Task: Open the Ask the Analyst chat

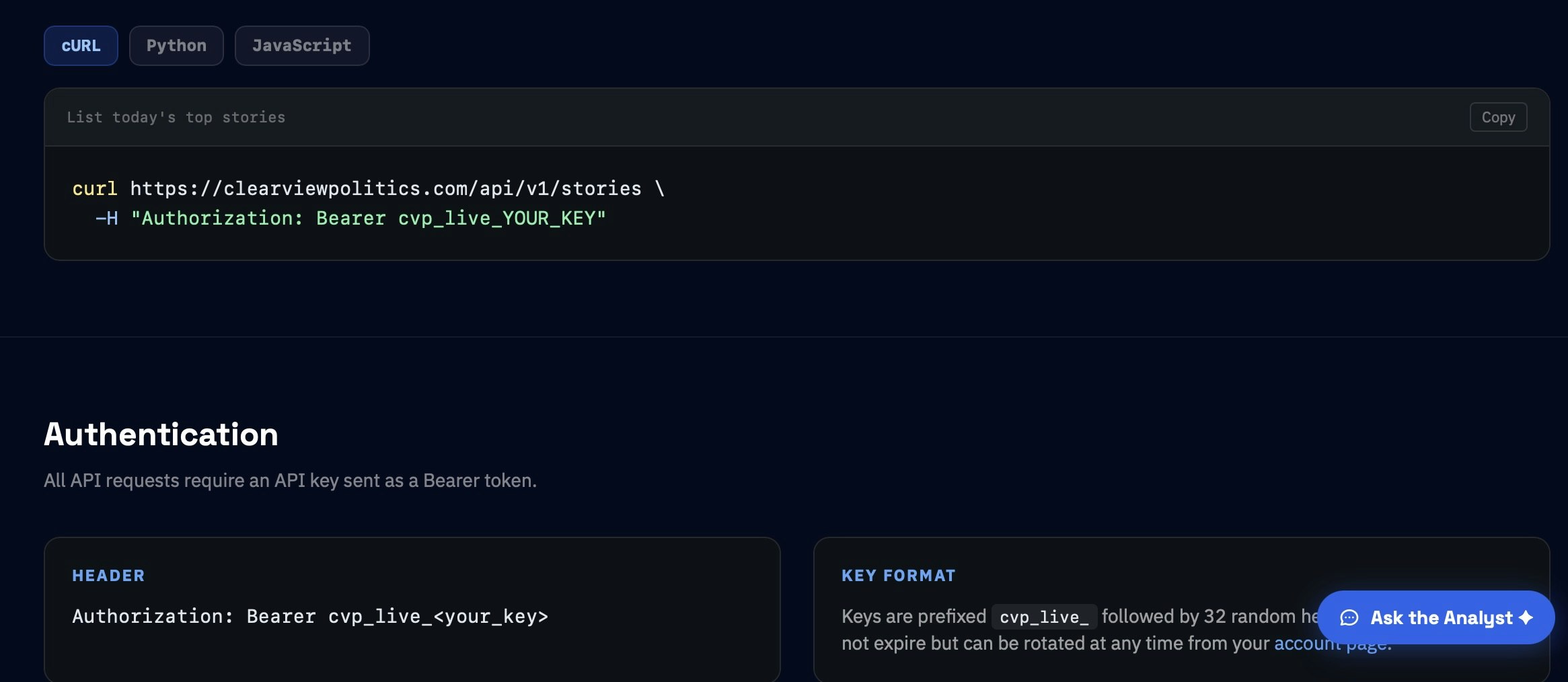Action: pyautogui.click(x=1435, y=617)
